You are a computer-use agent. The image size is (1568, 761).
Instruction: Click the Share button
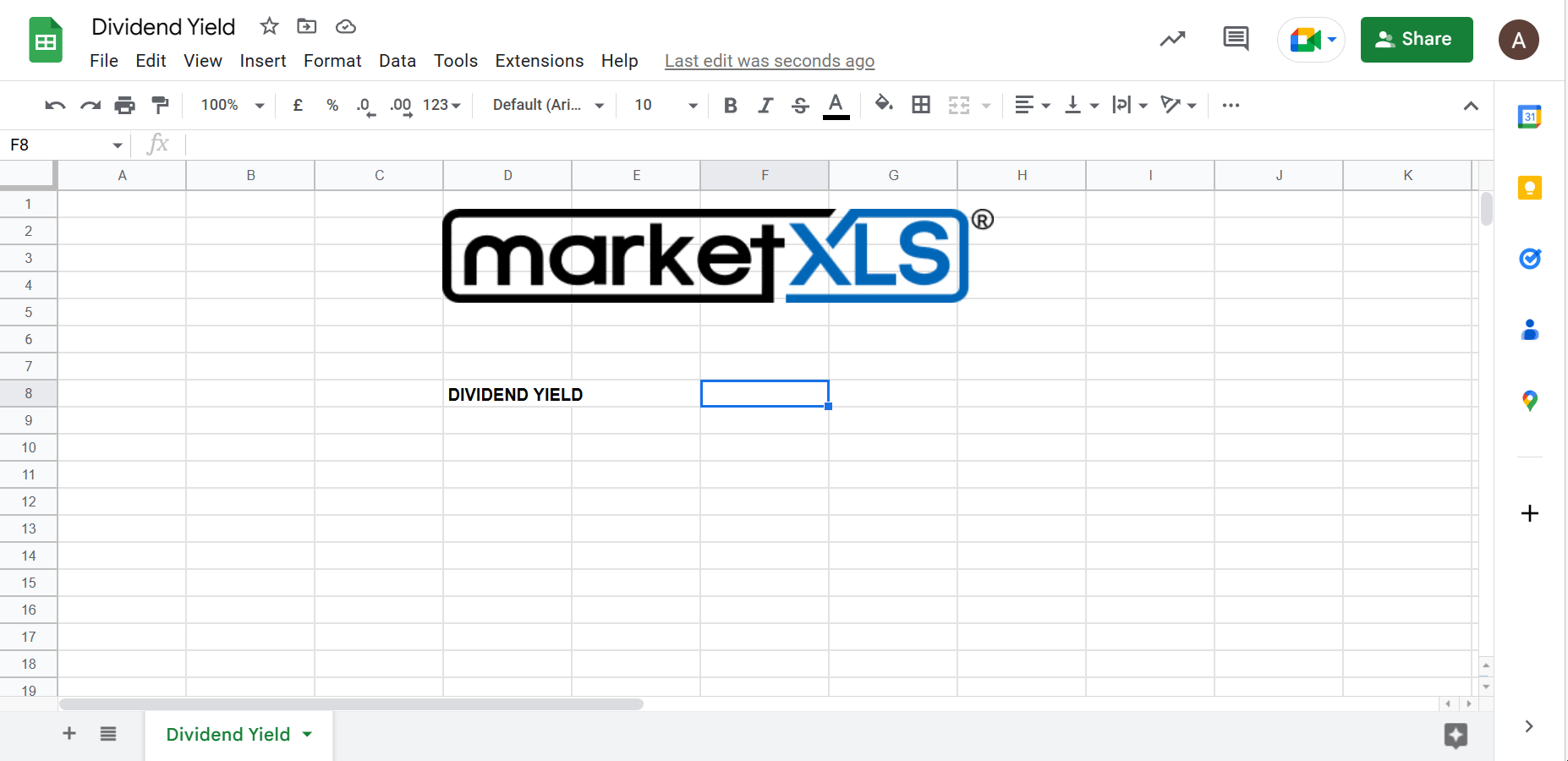pos(1416,39)
